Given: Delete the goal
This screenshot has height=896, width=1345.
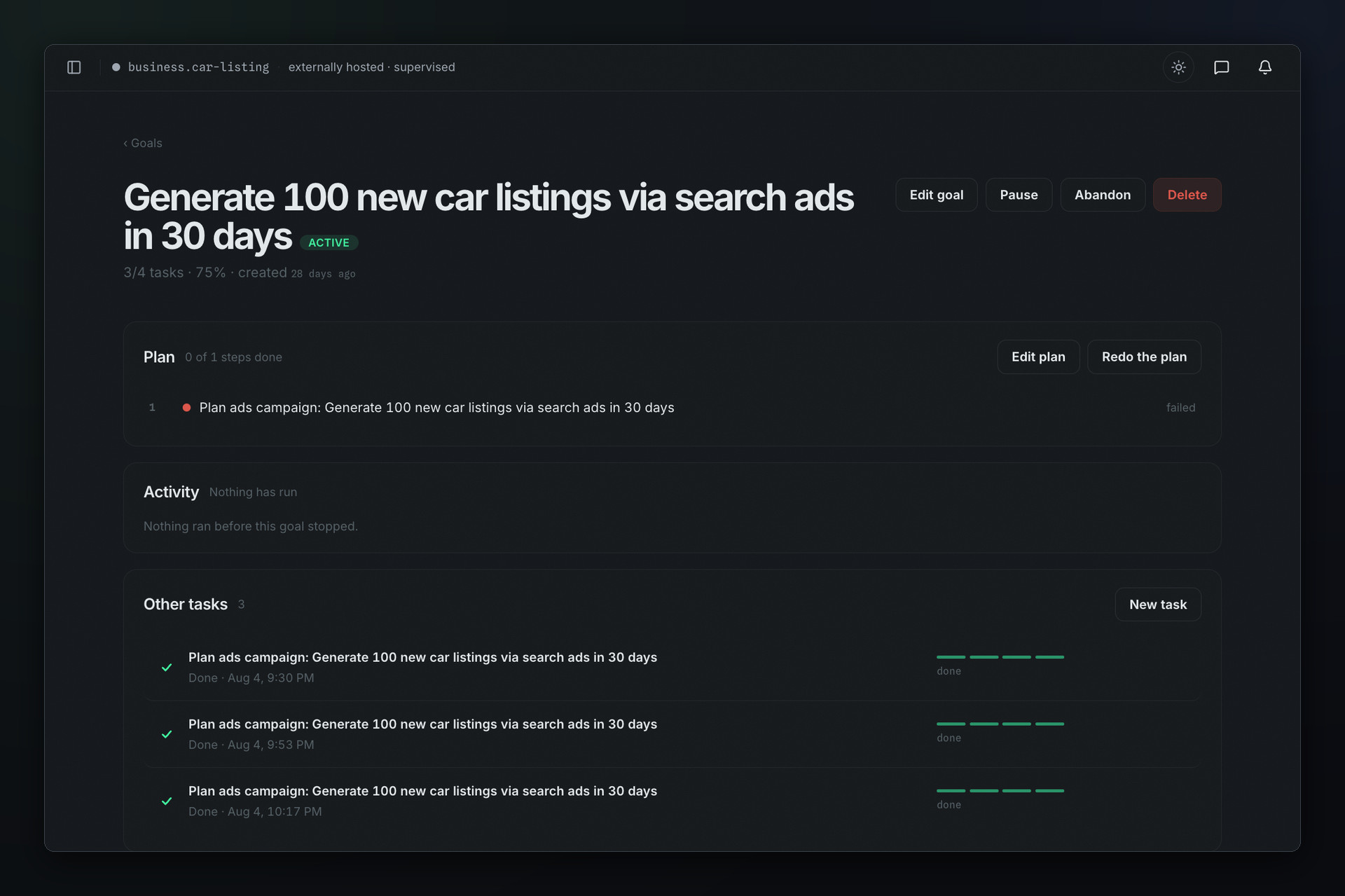Looking at the screenshot, I should [x=1187, y=195].
